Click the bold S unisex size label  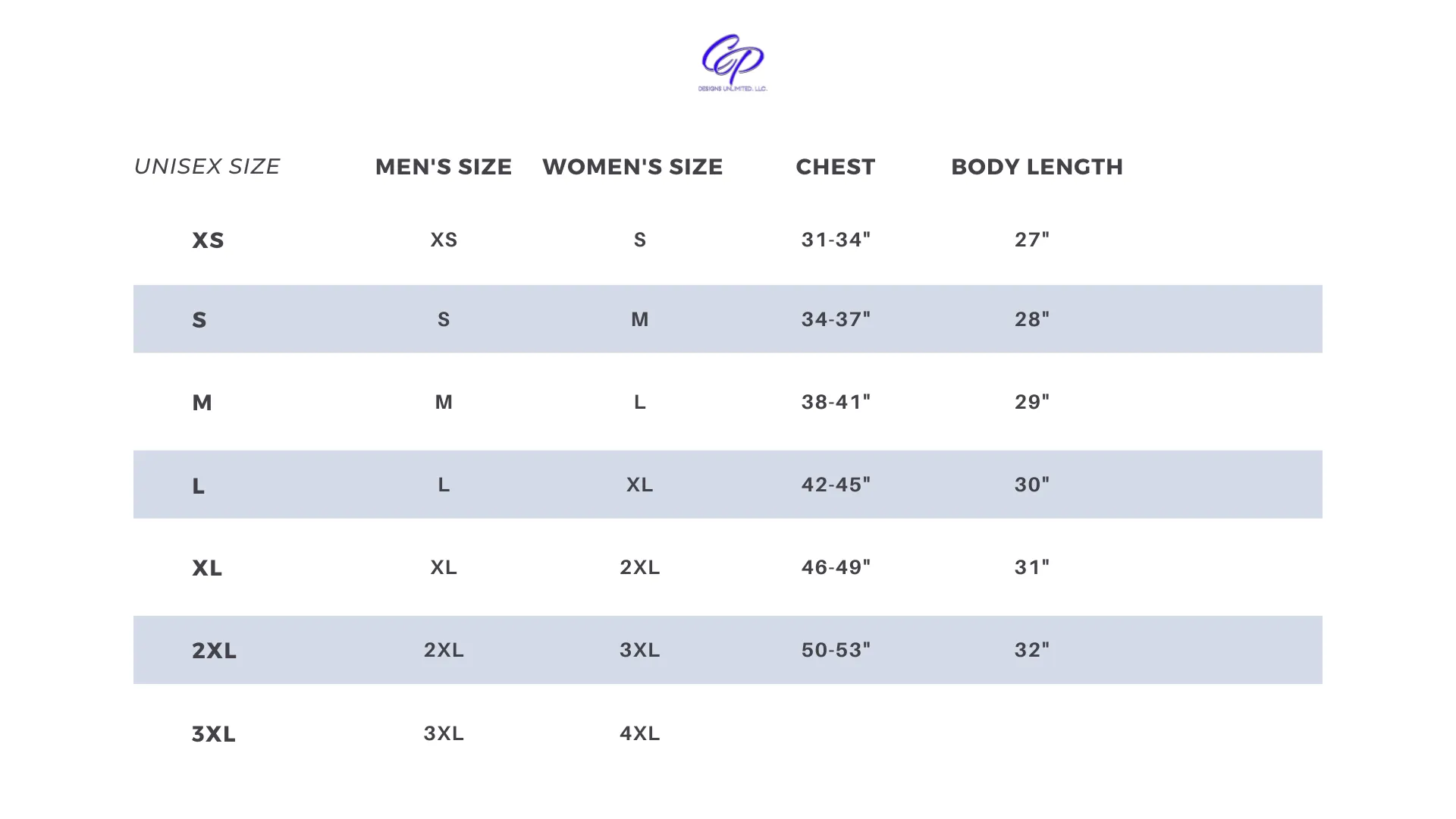tap(199, 320)
